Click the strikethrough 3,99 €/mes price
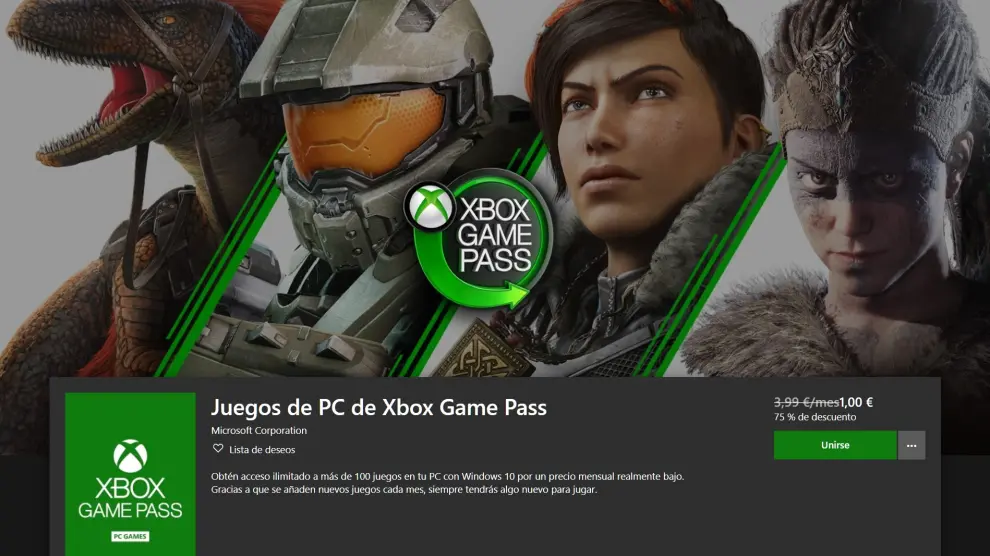This screenshot has height=556, width=990. (x=806, y=402)
